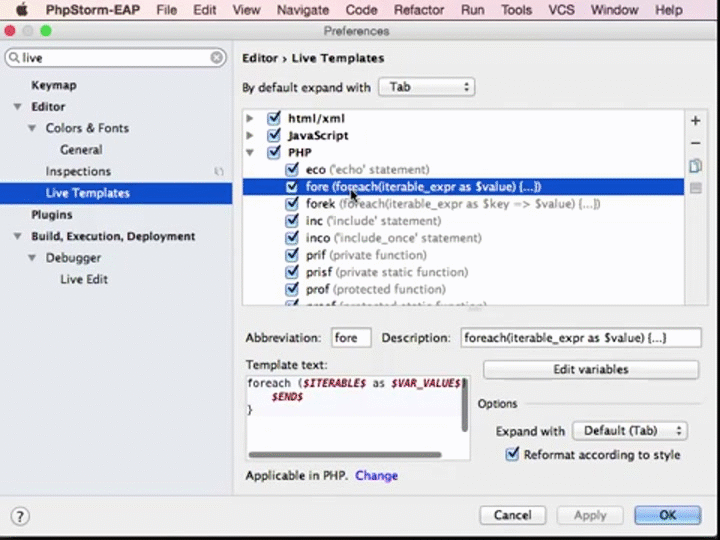Click the Edit variables button

tap(591, 370)
